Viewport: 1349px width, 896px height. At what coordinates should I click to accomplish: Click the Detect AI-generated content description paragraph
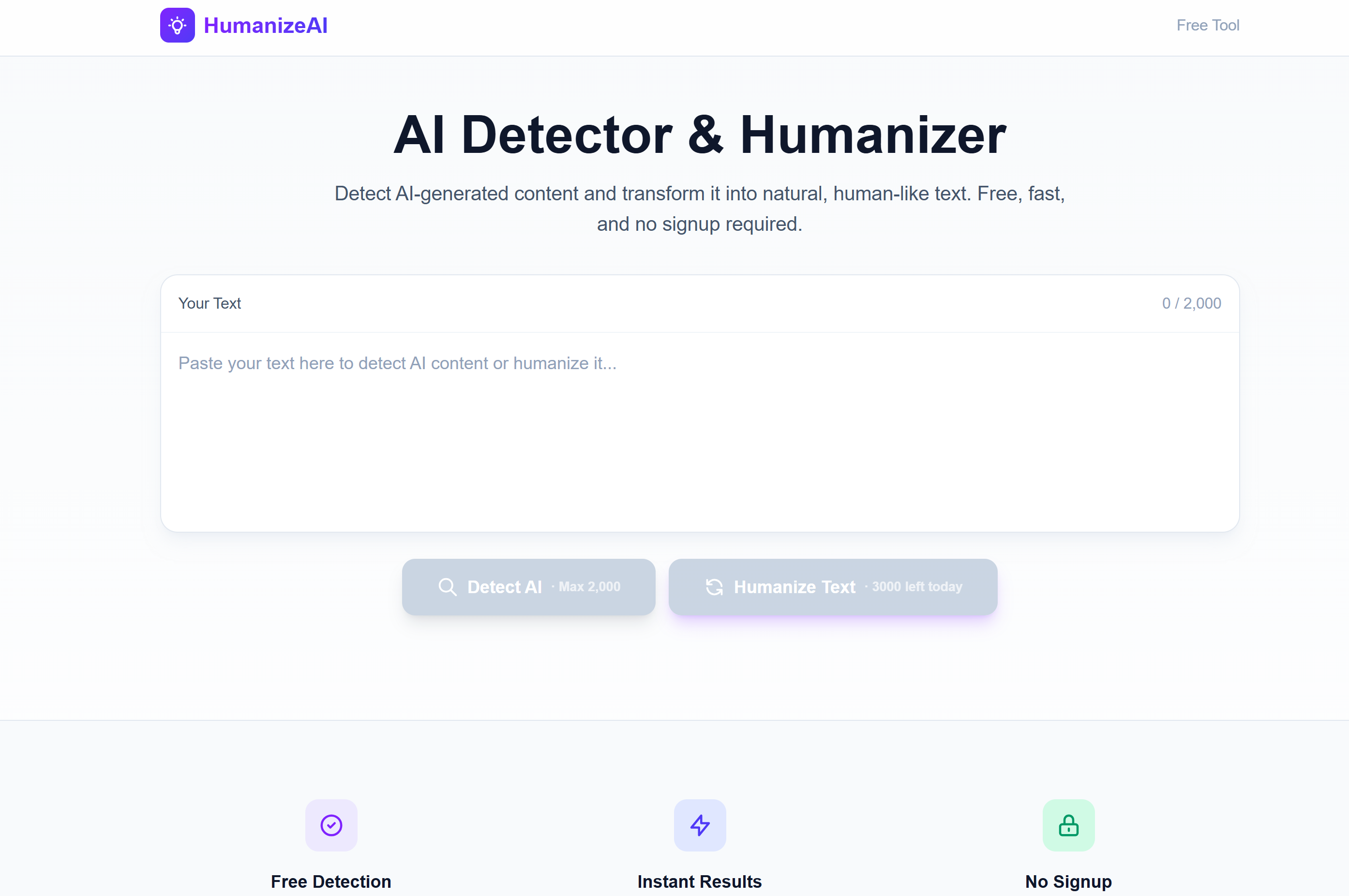pyautogui.click(x=699, y=209)
